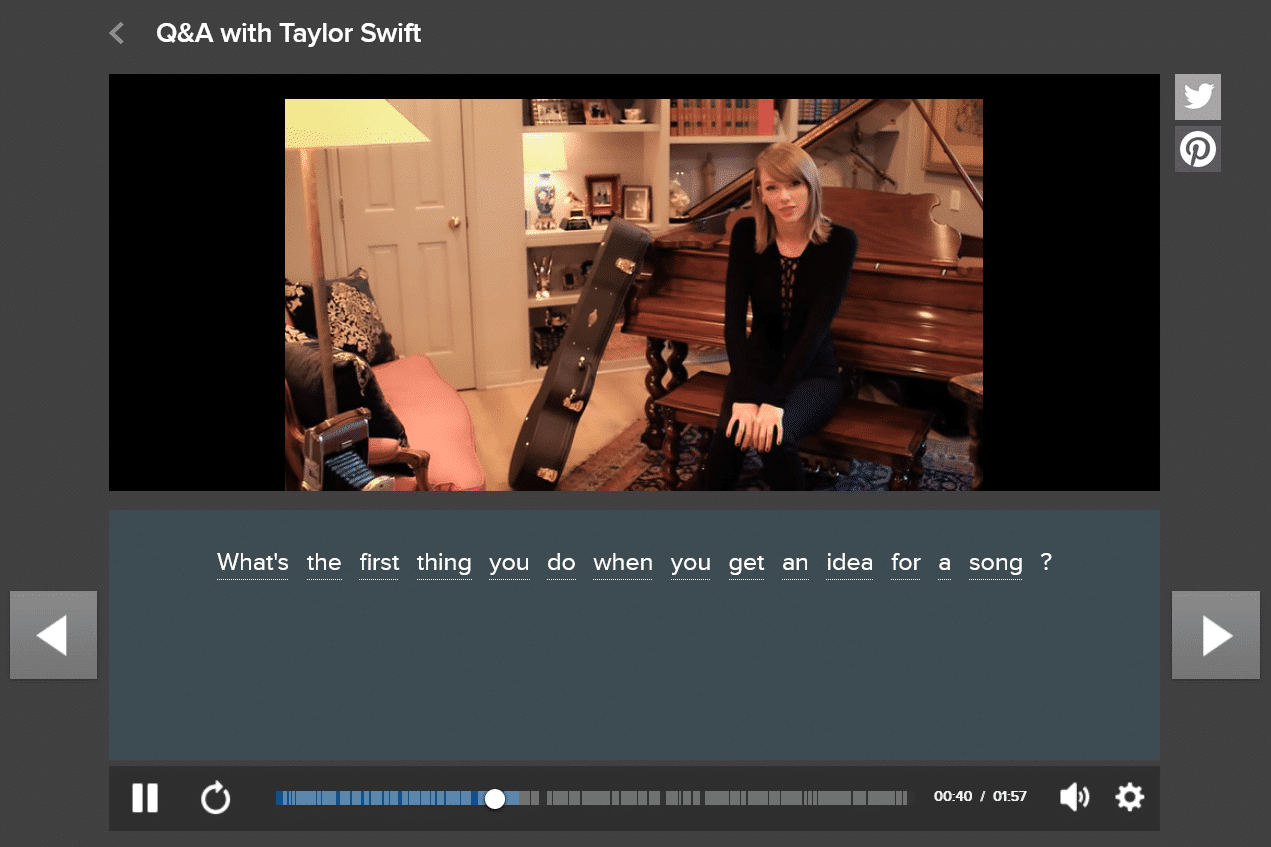Image resolution: width=1271 pixels, height=847 pixels.
Task: Replay the current caption line
Action: 215,798
